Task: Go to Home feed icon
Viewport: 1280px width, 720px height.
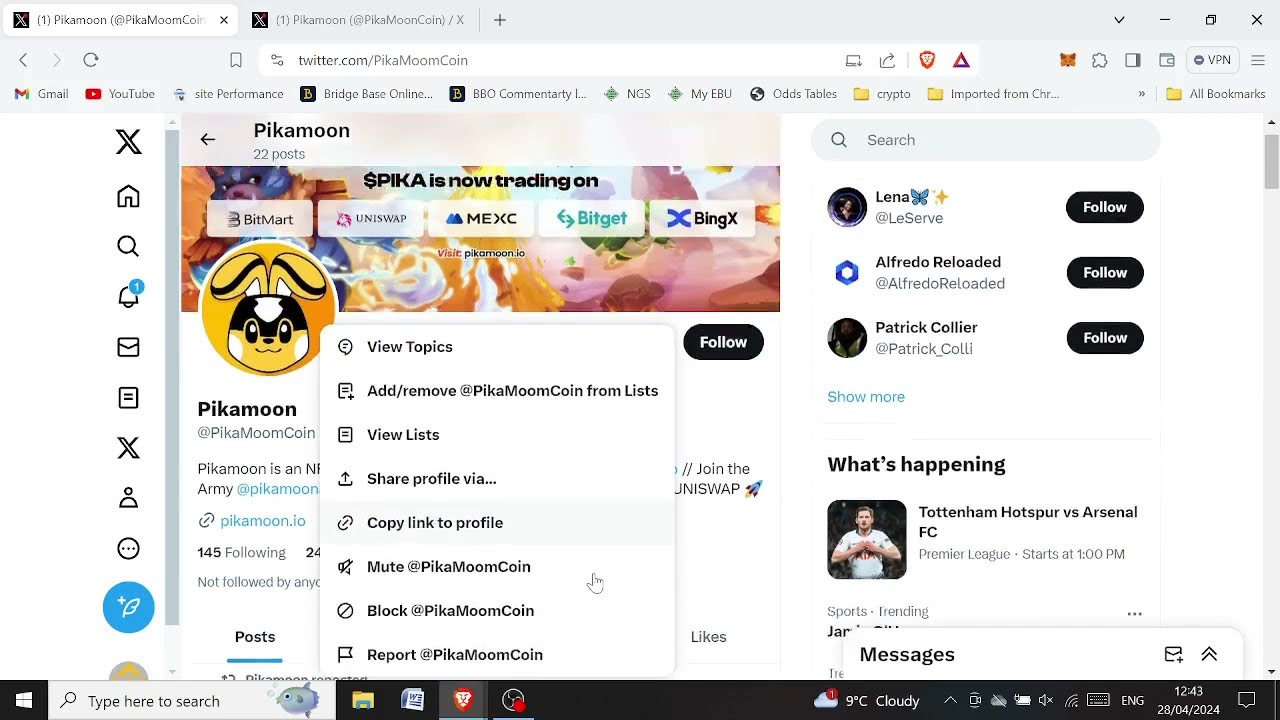Action: tap(128, 196)
